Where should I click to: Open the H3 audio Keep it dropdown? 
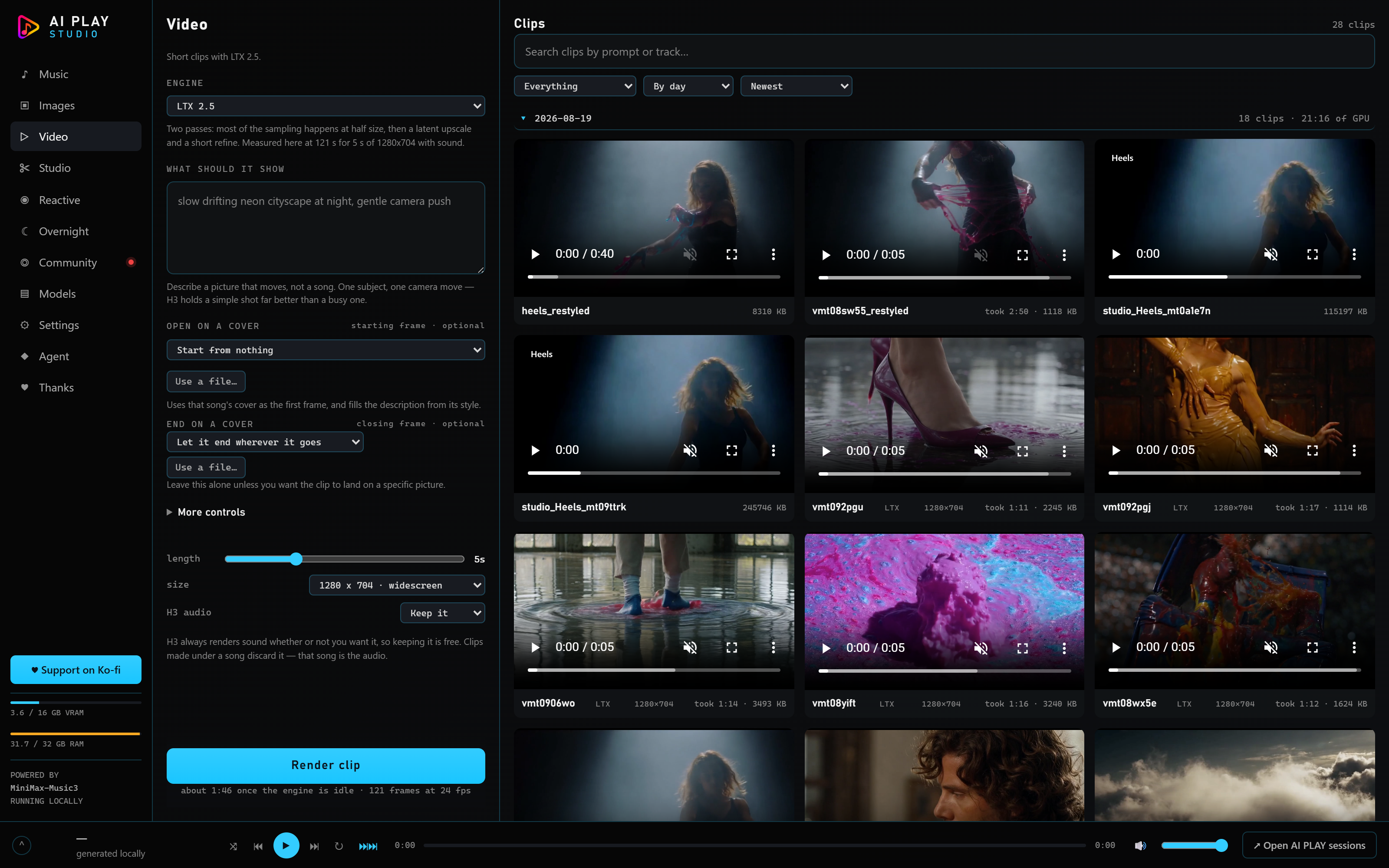tap(442, 613)
